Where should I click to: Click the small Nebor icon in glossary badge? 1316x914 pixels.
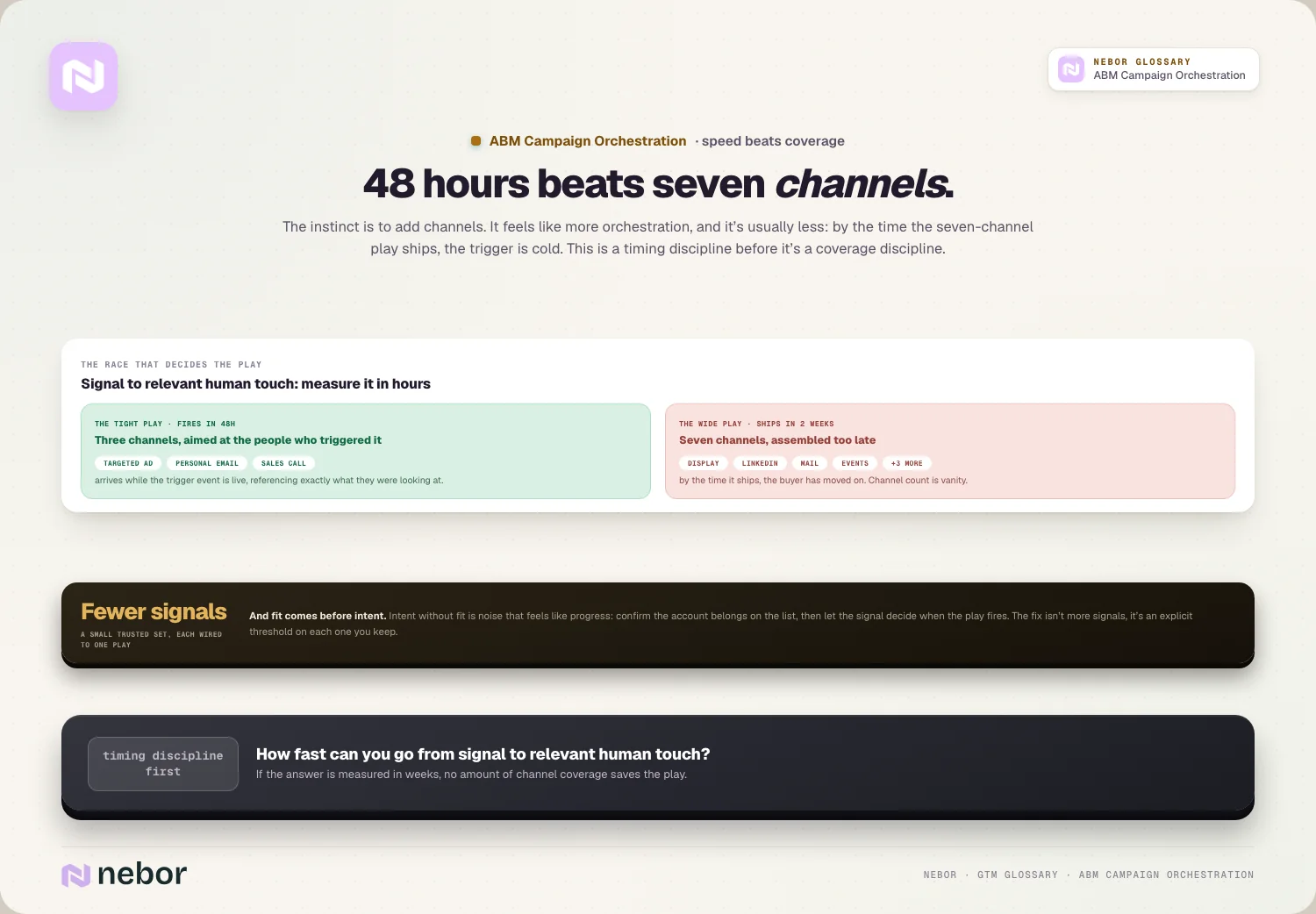pyautogui.click(x=1071, y=69)
